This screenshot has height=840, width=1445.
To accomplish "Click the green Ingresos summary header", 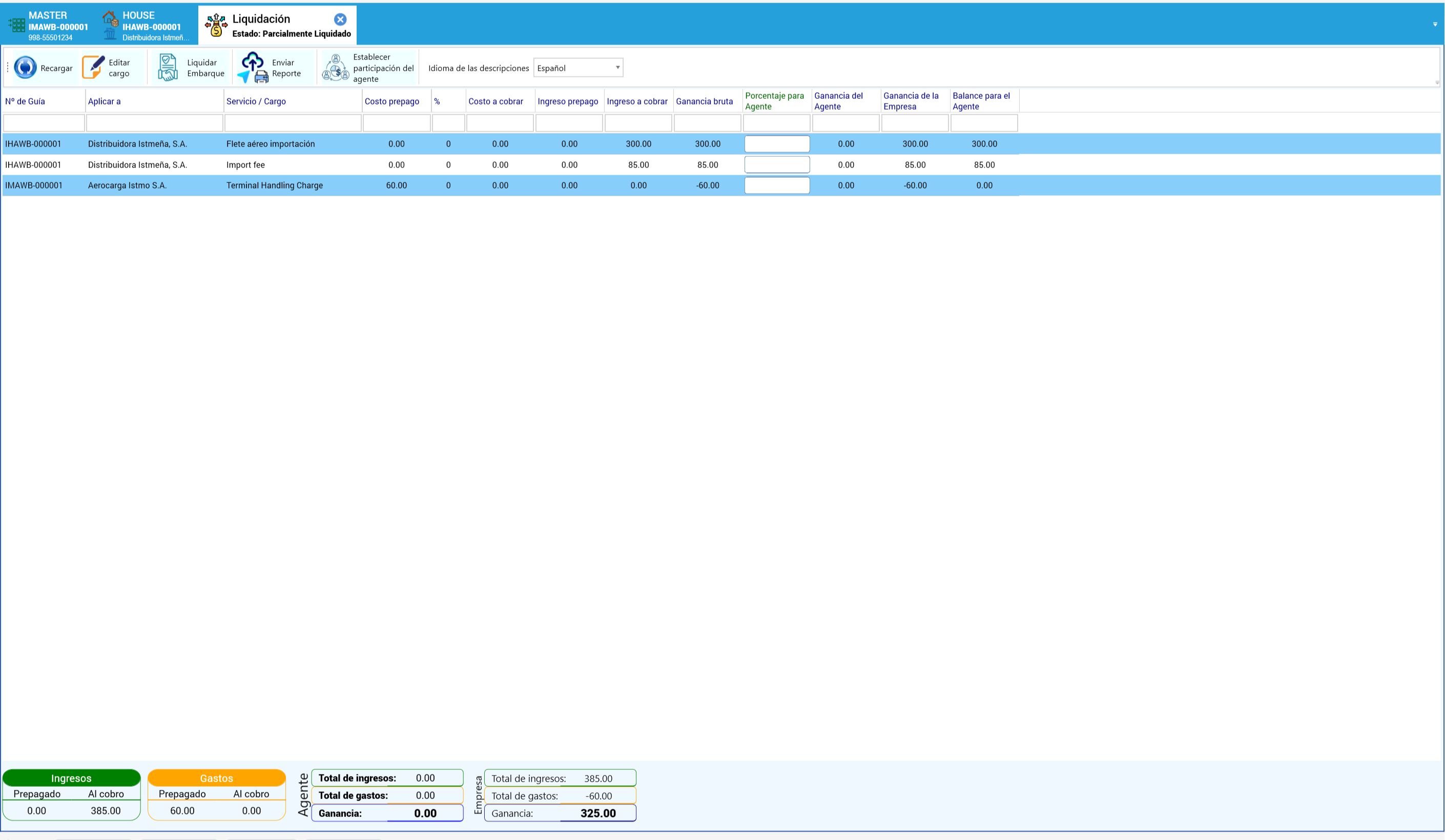I will point(71,778).
